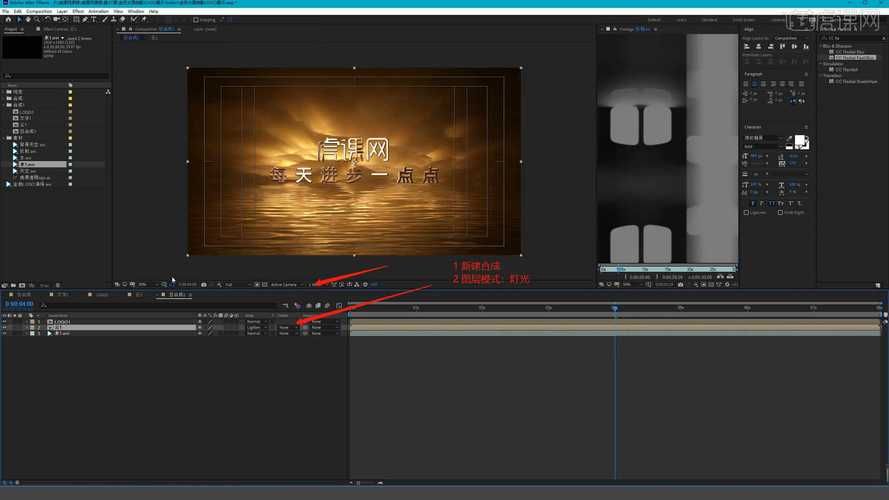Screen dimensions: 889x500
Task: Open the font family dropdown in the Character panel
Action: (x=763, y=138)
